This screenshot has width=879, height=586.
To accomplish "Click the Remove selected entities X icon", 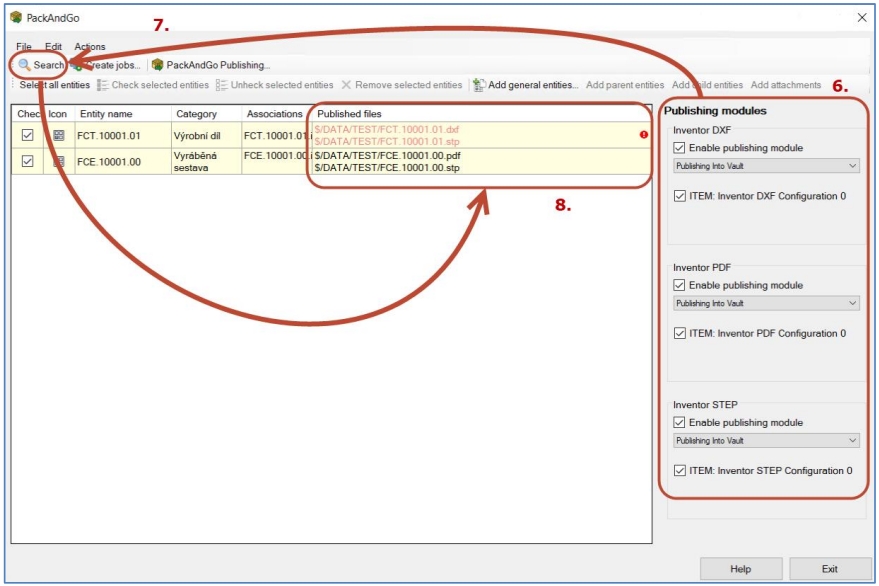I will tap(346, 85).
